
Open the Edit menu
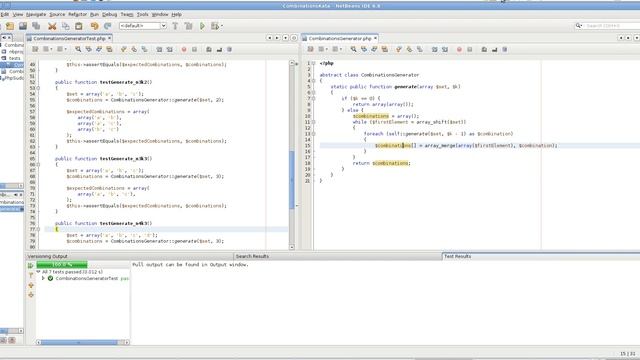(4, 14)
